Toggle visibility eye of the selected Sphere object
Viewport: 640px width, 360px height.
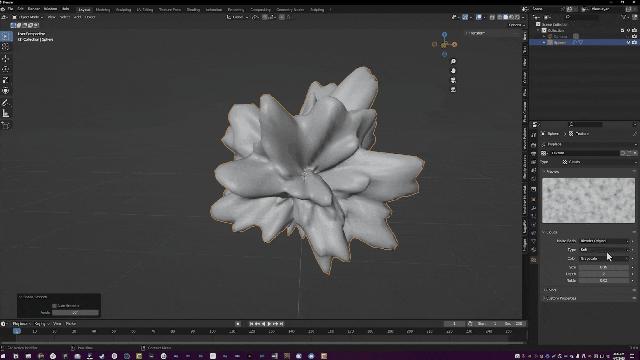[629, 42]
